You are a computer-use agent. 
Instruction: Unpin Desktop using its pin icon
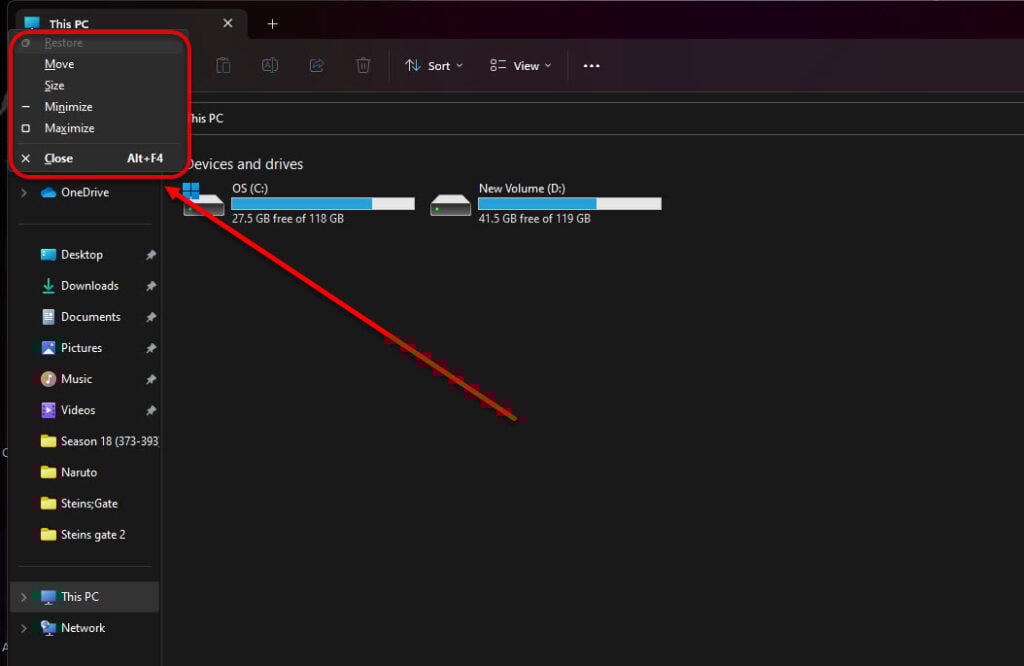pos(151,255)
